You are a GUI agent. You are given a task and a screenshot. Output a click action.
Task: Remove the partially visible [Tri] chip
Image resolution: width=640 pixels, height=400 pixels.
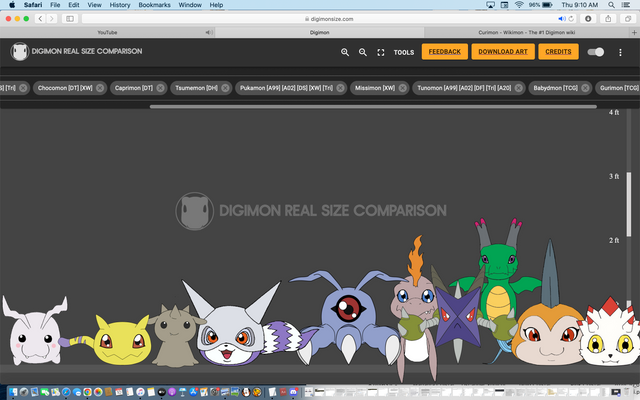pos(23,88)
